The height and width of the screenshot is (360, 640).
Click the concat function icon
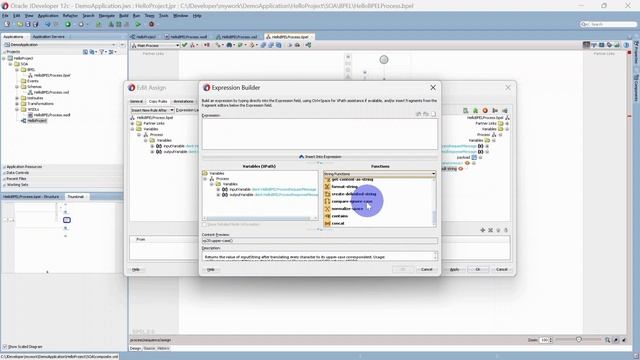(327, 223)
